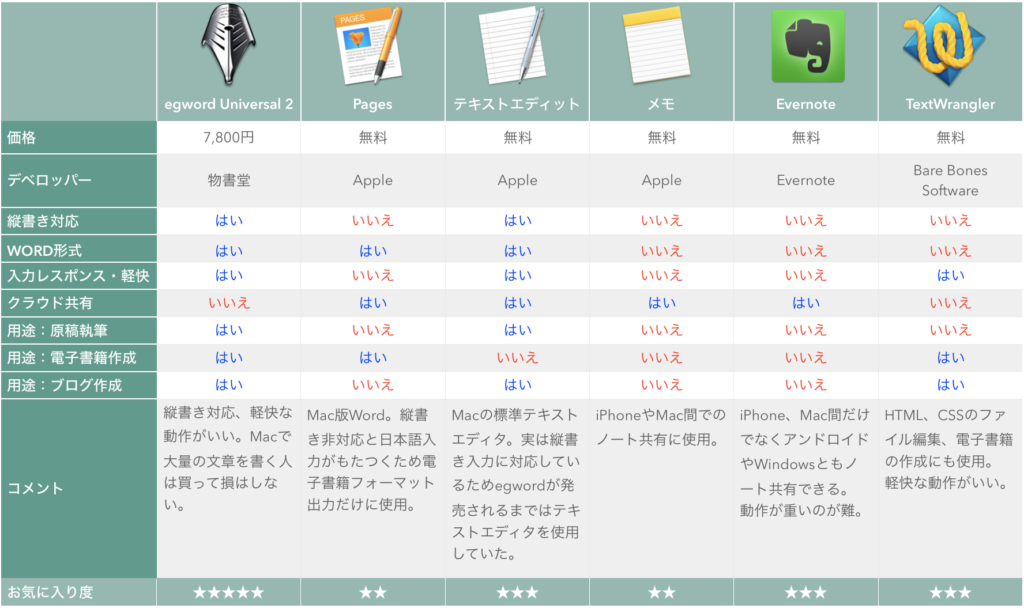Click はい in クラウド共有 row for メモ
1024x612 pixels.
[x=662, y=303]
